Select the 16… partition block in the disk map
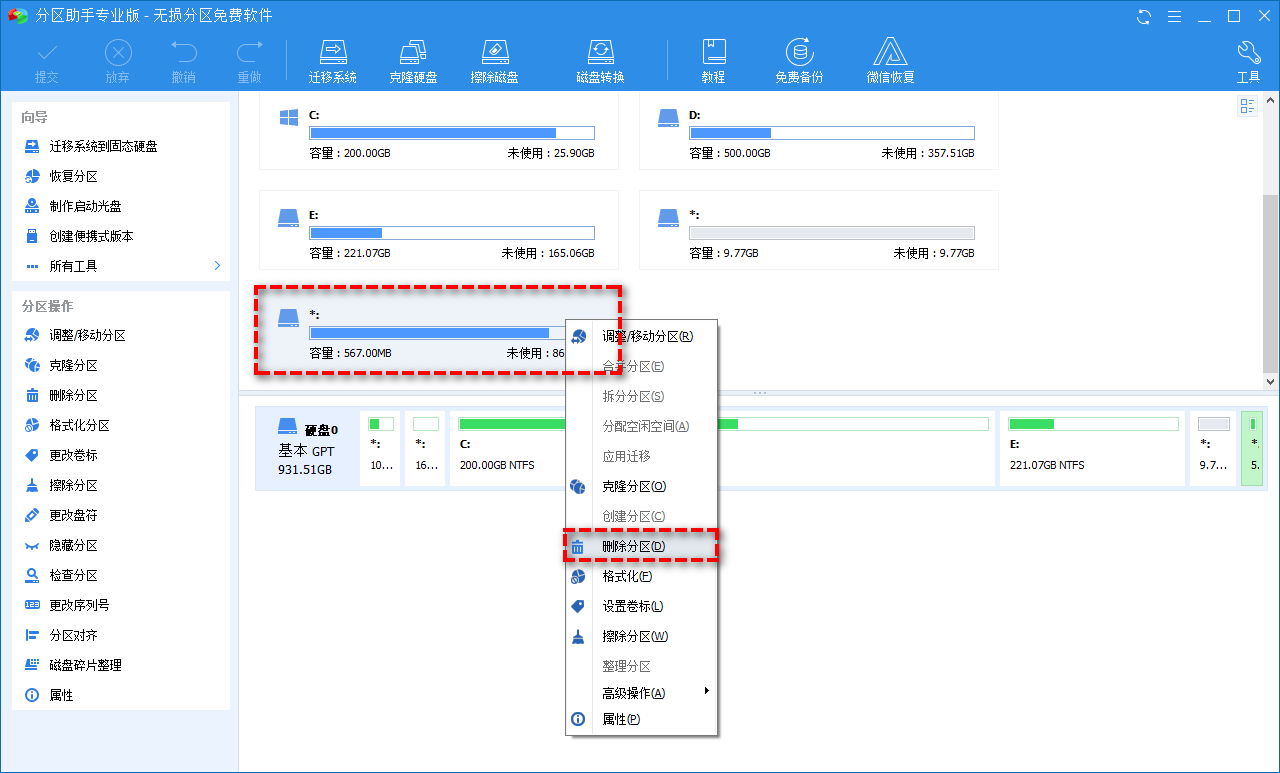The image size is (1280, 773). click(426, 448)
